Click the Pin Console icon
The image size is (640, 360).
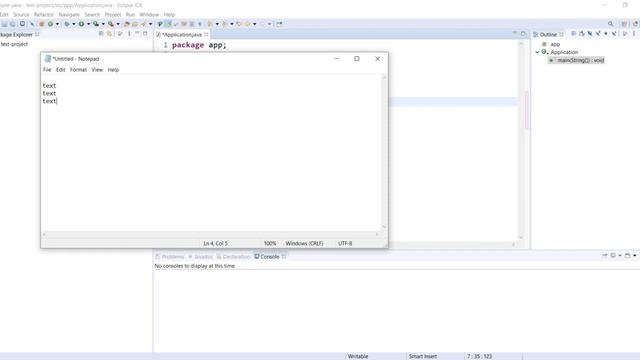tap(604, 256)
